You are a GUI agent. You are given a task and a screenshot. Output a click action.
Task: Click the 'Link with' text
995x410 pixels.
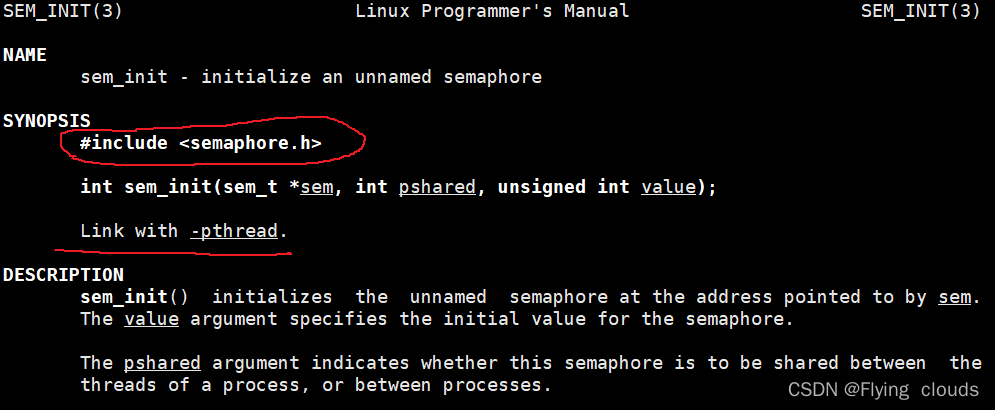pyautogui.click(x=129, y=231)
